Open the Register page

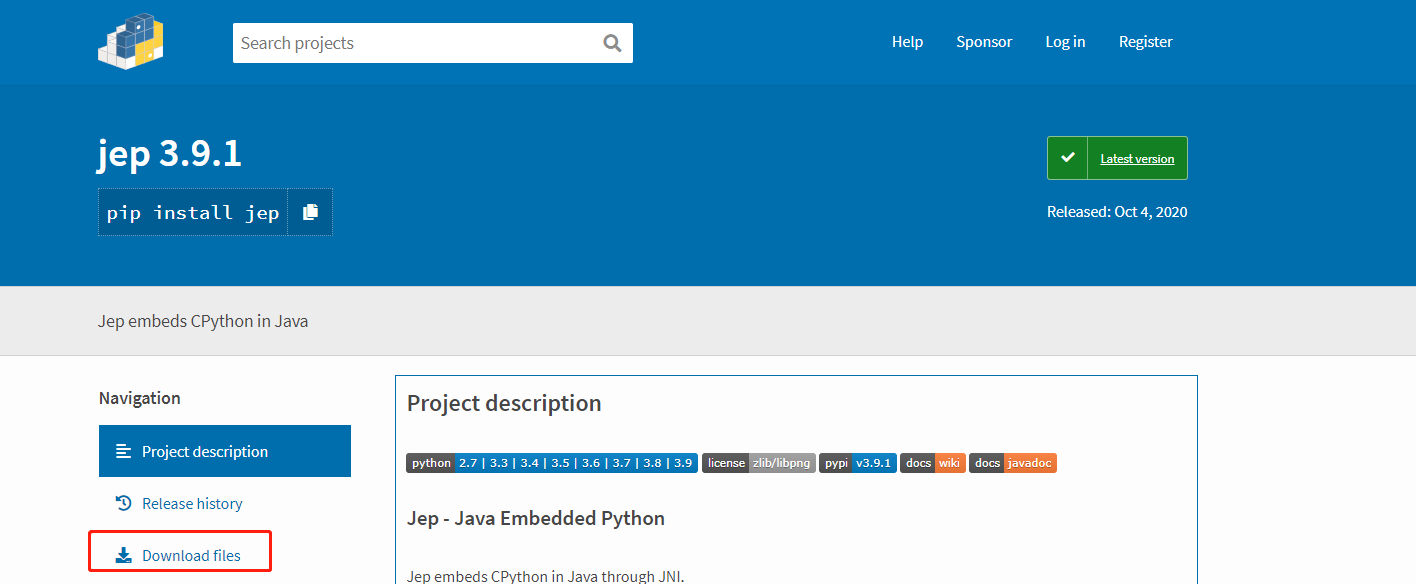coord(1145,42)
